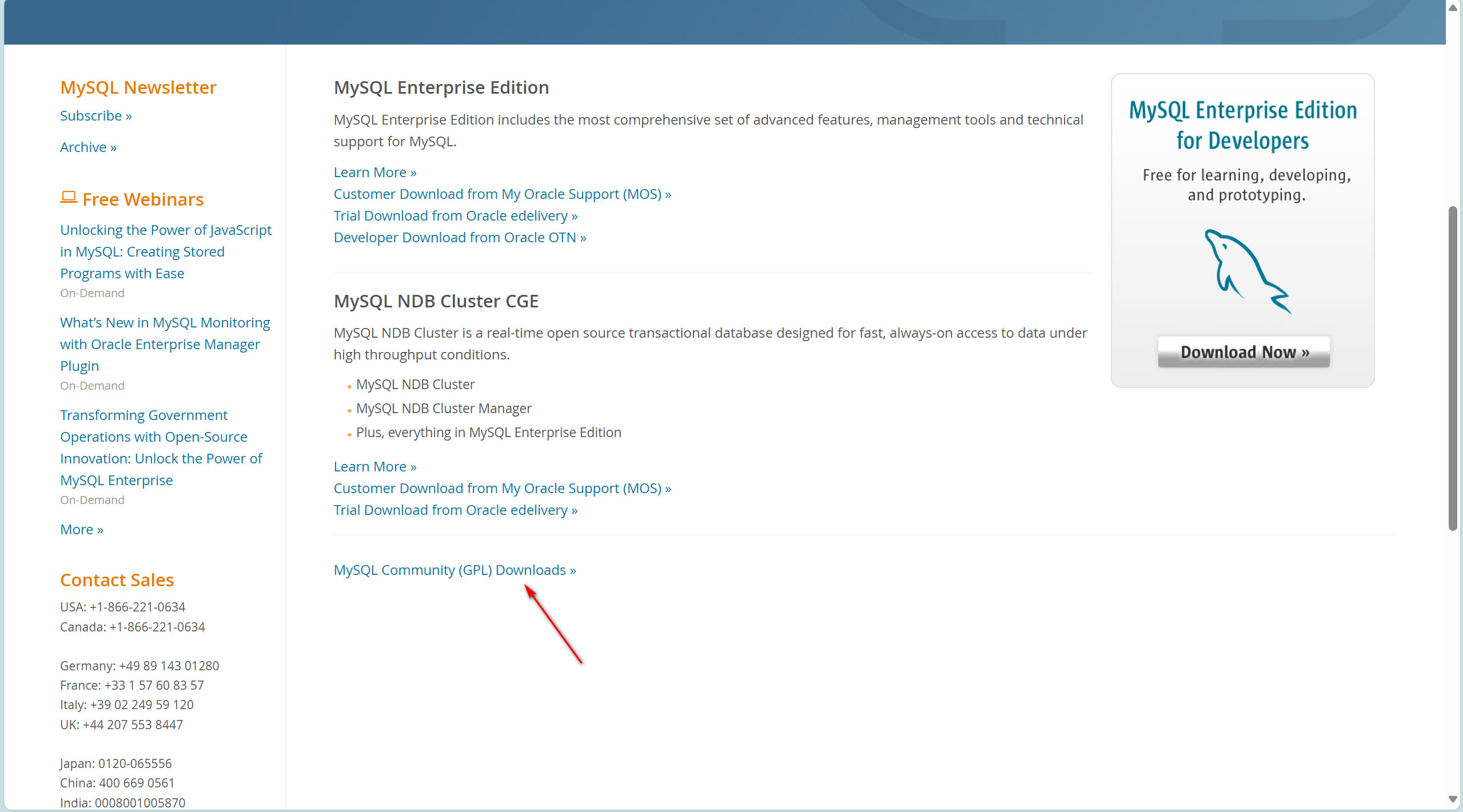Open NDB Cluster Customer Download from MOS

point(502,489)
